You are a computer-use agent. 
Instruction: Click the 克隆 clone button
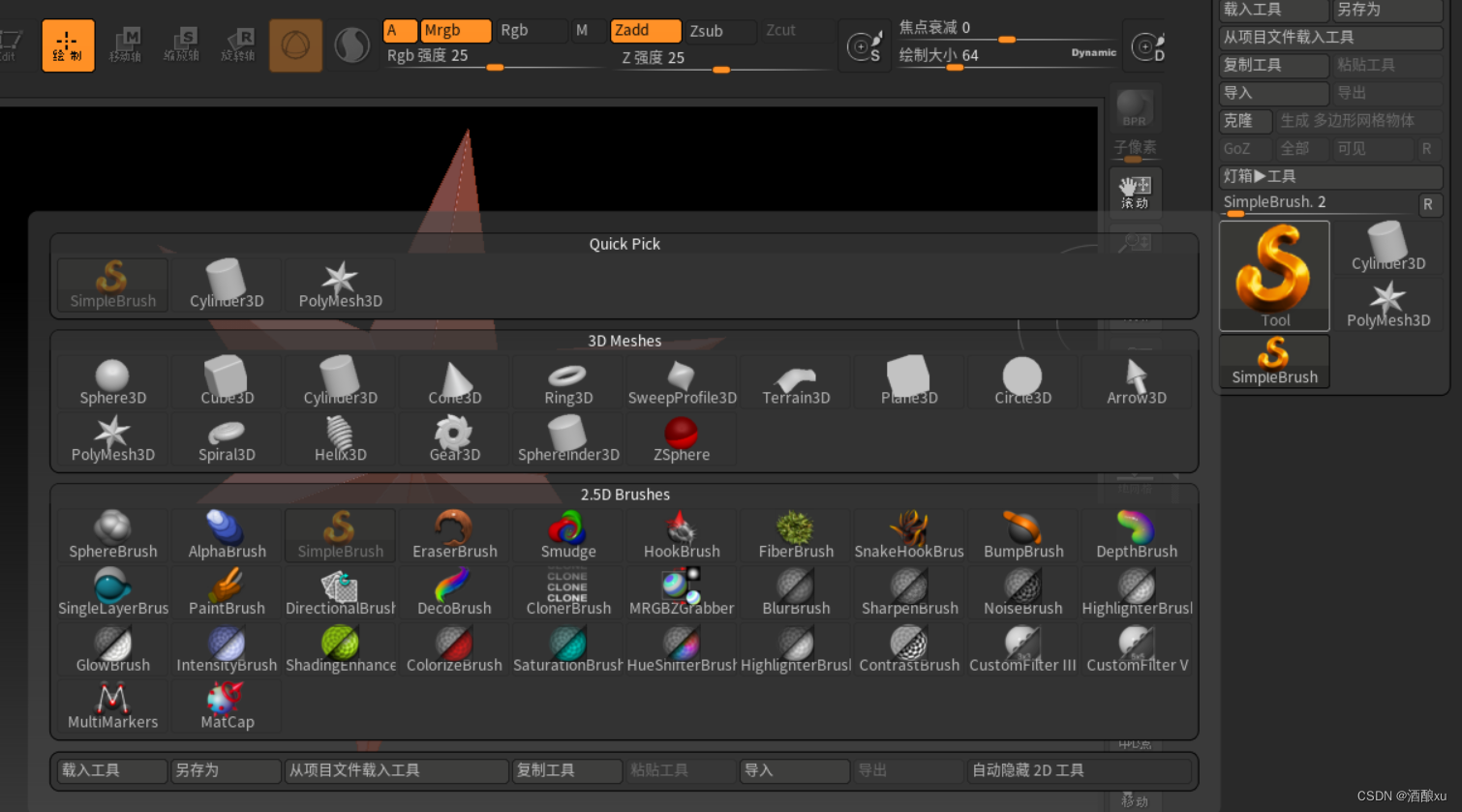click(x=1246, y=121)
